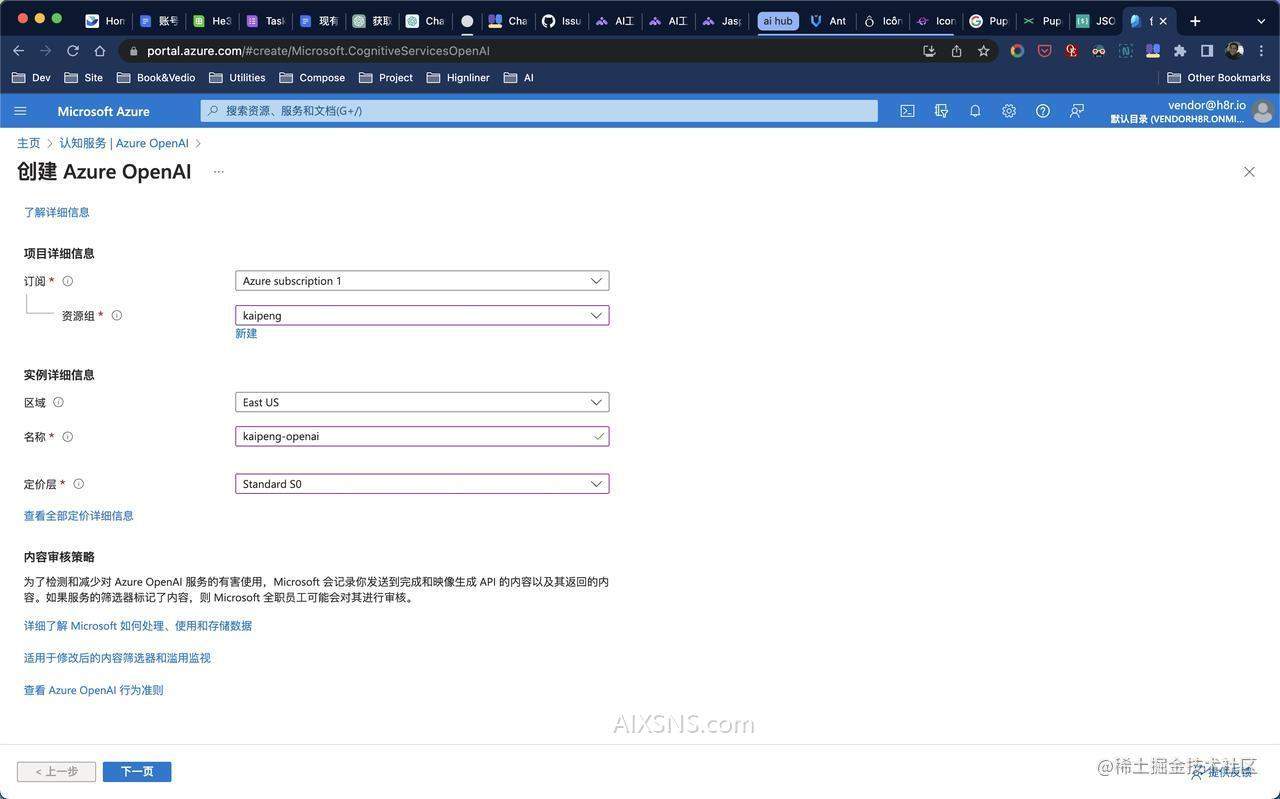Open Azure Cloud Shell terminal

click(x=907, y=111)
